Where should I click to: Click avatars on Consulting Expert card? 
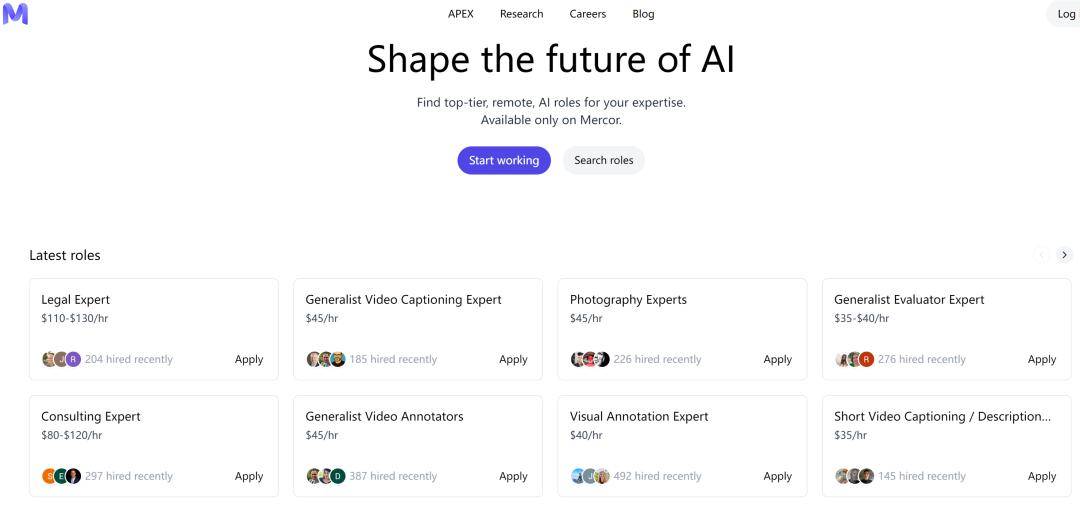point(61,476)
